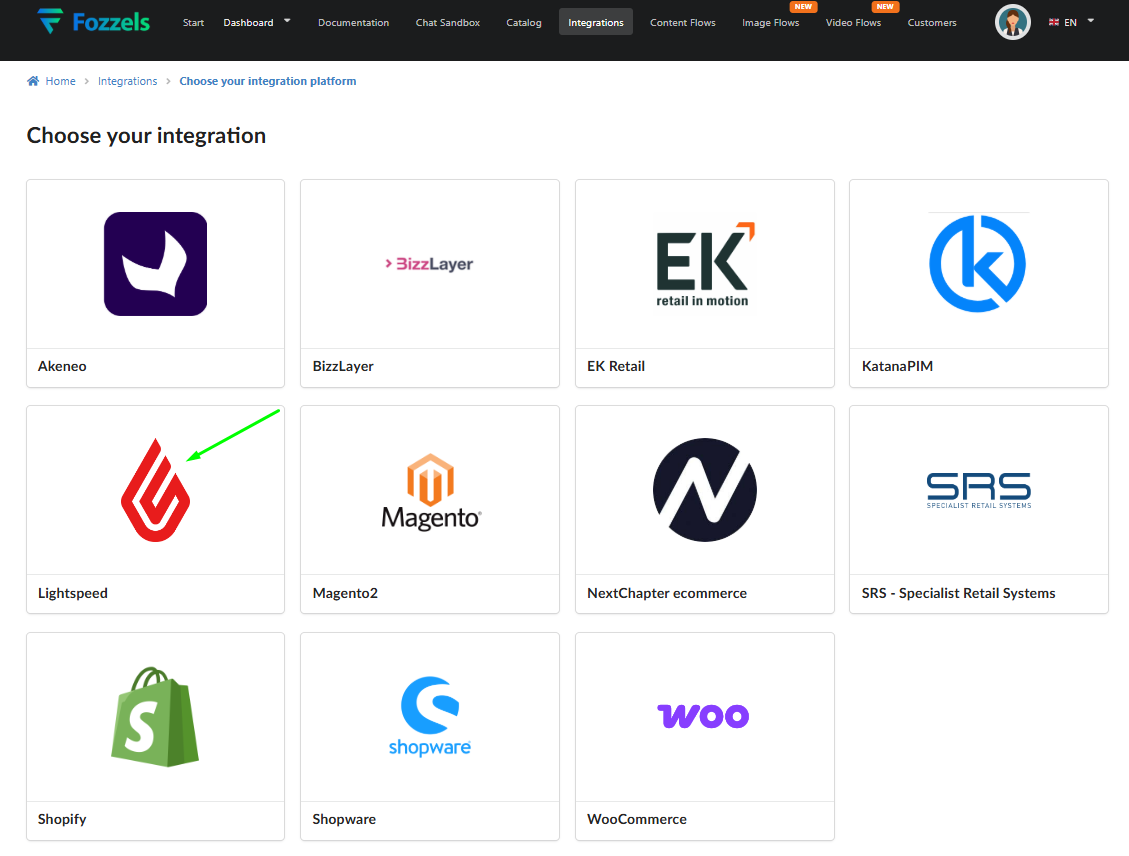Click the Shopware card label
Viewport: 1129px width, 856px height.
(x=344, y=819)
